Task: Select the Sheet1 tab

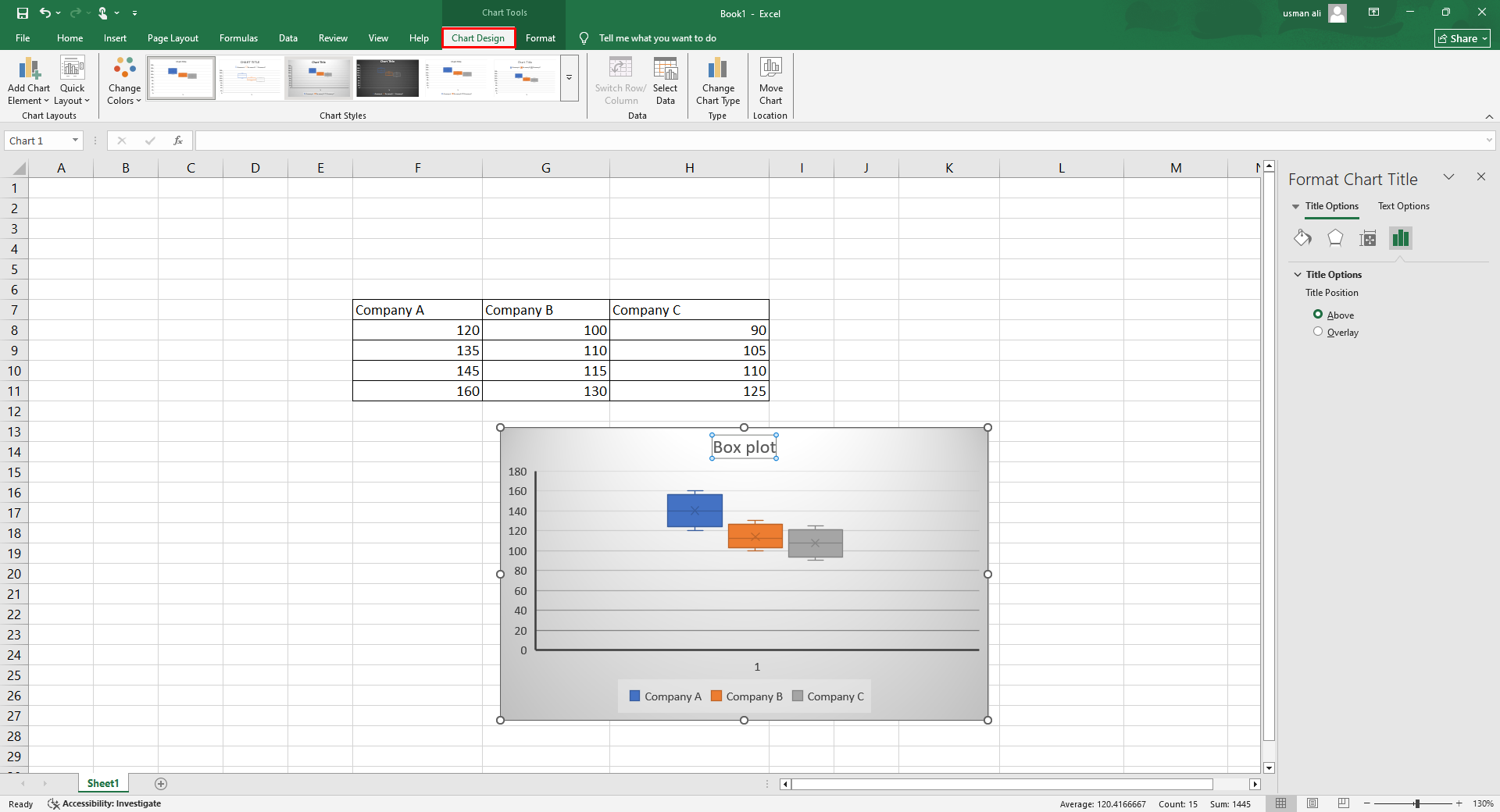Action: pos(103,783)
